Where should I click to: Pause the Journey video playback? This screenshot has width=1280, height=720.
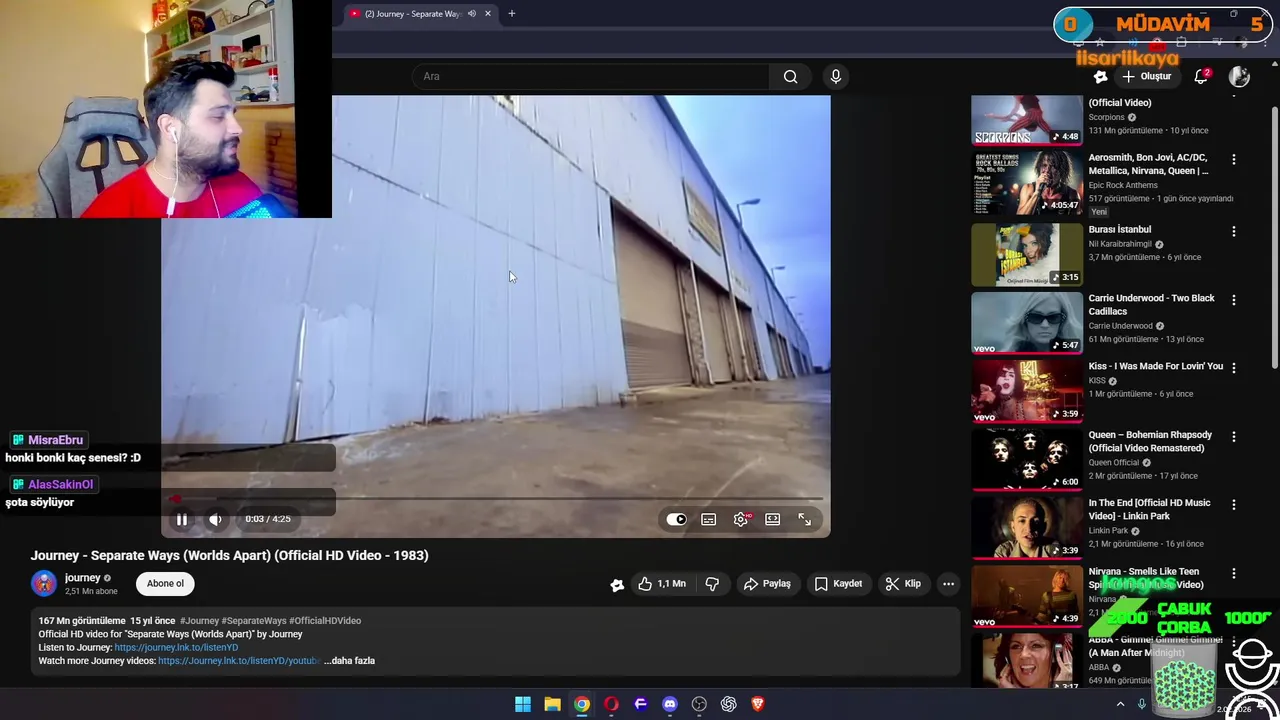click(x=182, y=519)
